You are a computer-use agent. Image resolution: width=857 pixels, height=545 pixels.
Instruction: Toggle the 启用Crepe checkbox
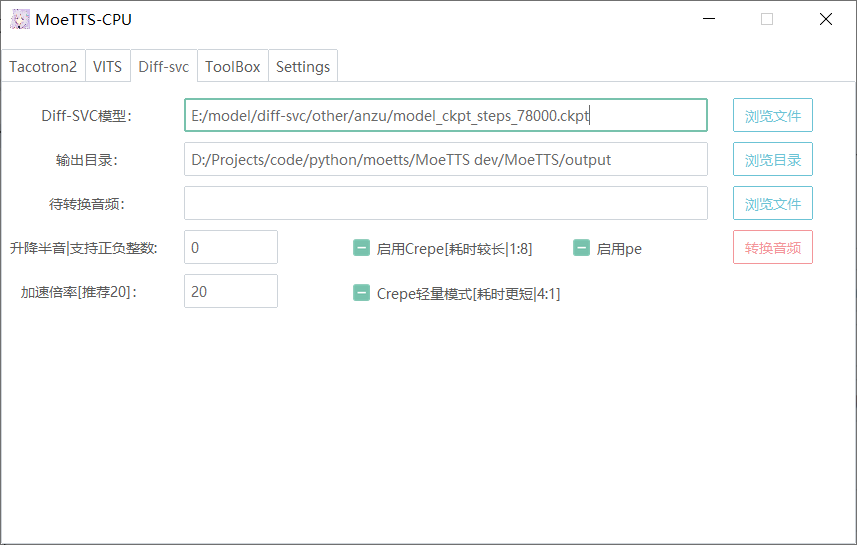(361, 248)
